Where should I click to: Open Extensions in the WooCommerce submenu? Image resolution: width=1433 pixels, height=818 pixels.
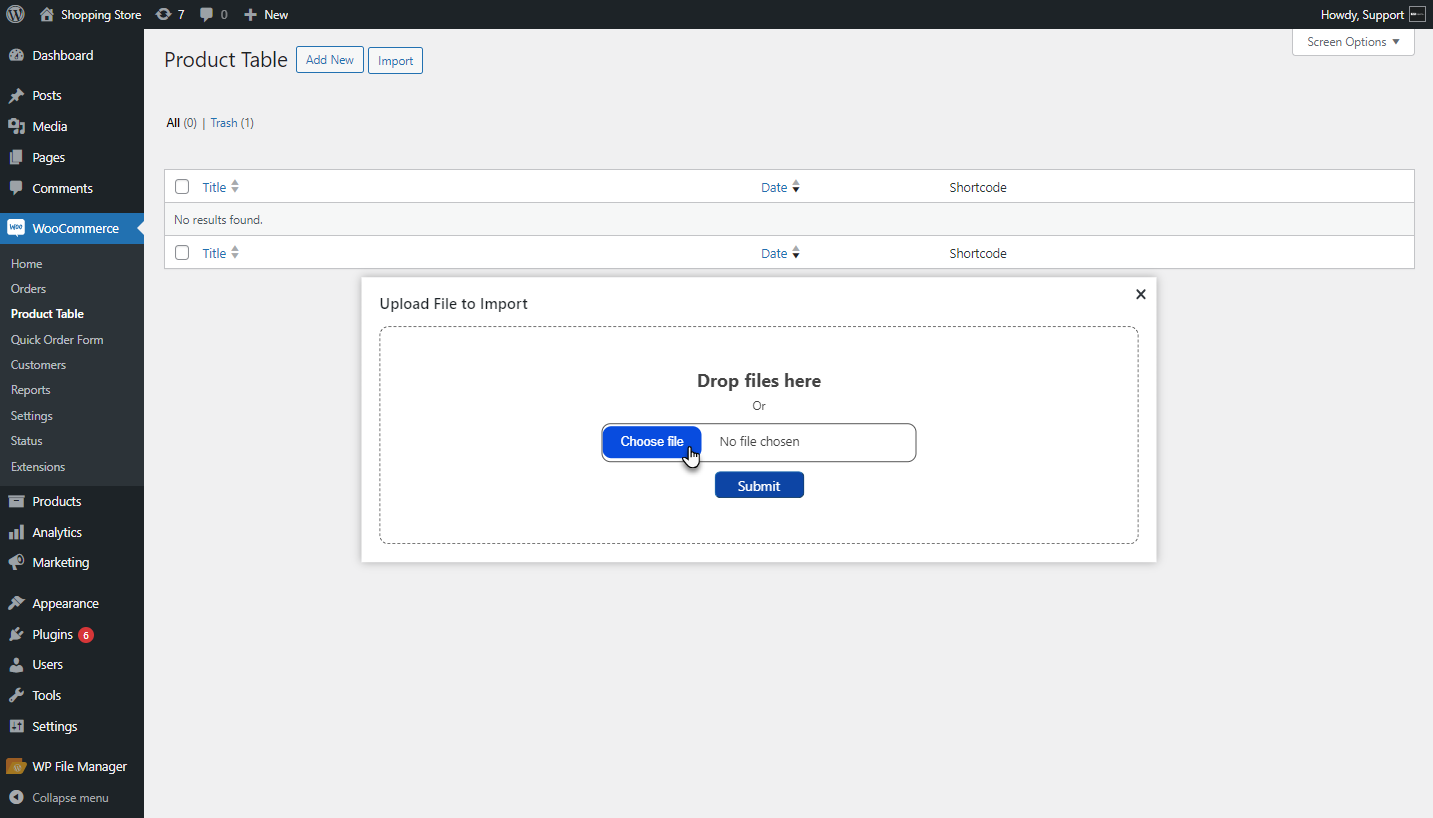(38, 467)
